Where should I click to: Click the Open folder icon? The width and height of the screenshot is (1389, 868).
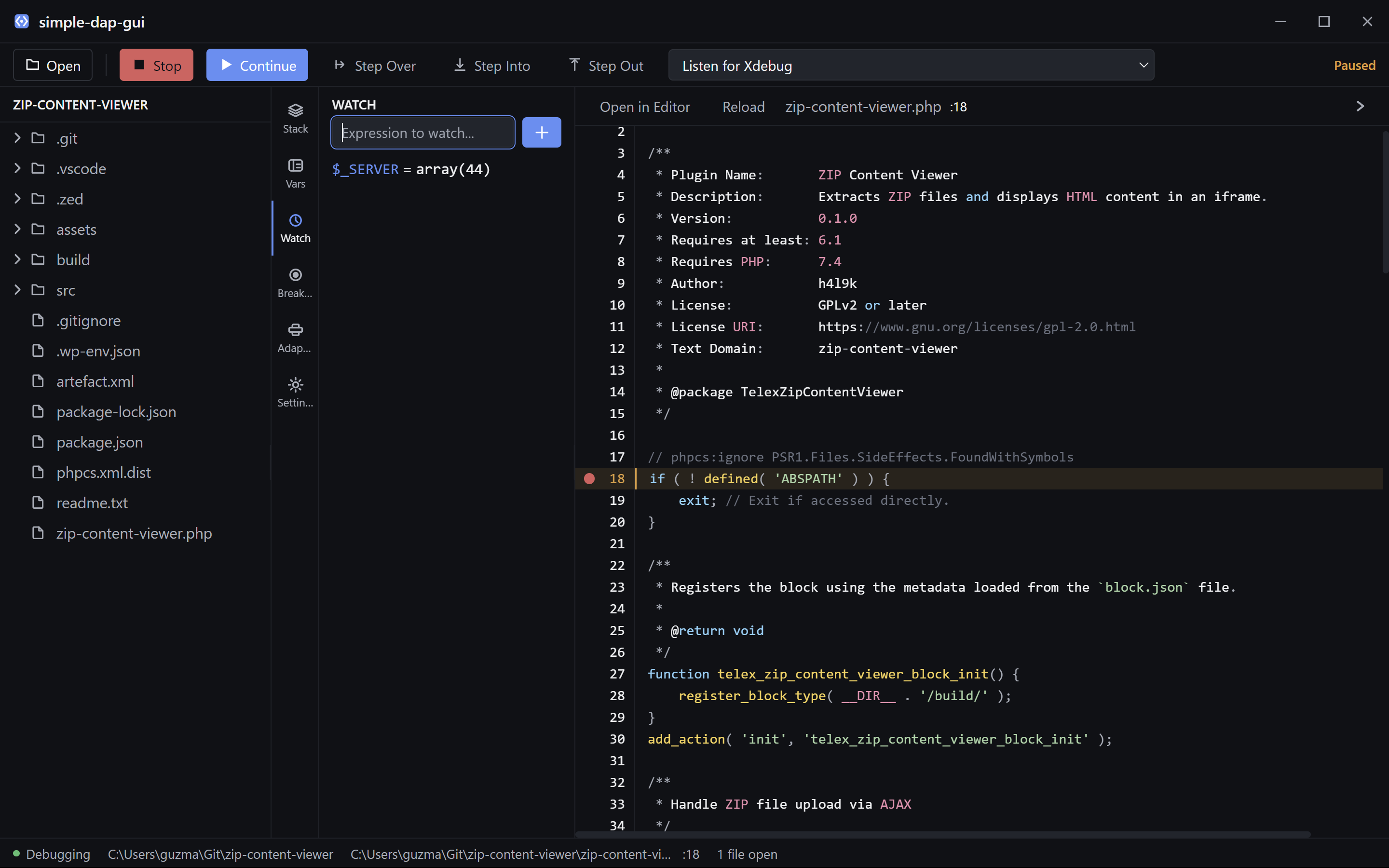coord(33,65)
